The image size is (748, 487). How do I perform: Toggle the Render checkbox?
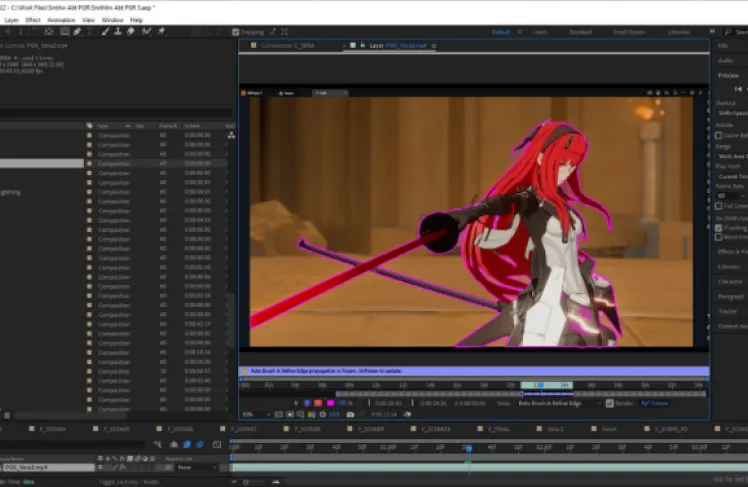coord(610,404)
